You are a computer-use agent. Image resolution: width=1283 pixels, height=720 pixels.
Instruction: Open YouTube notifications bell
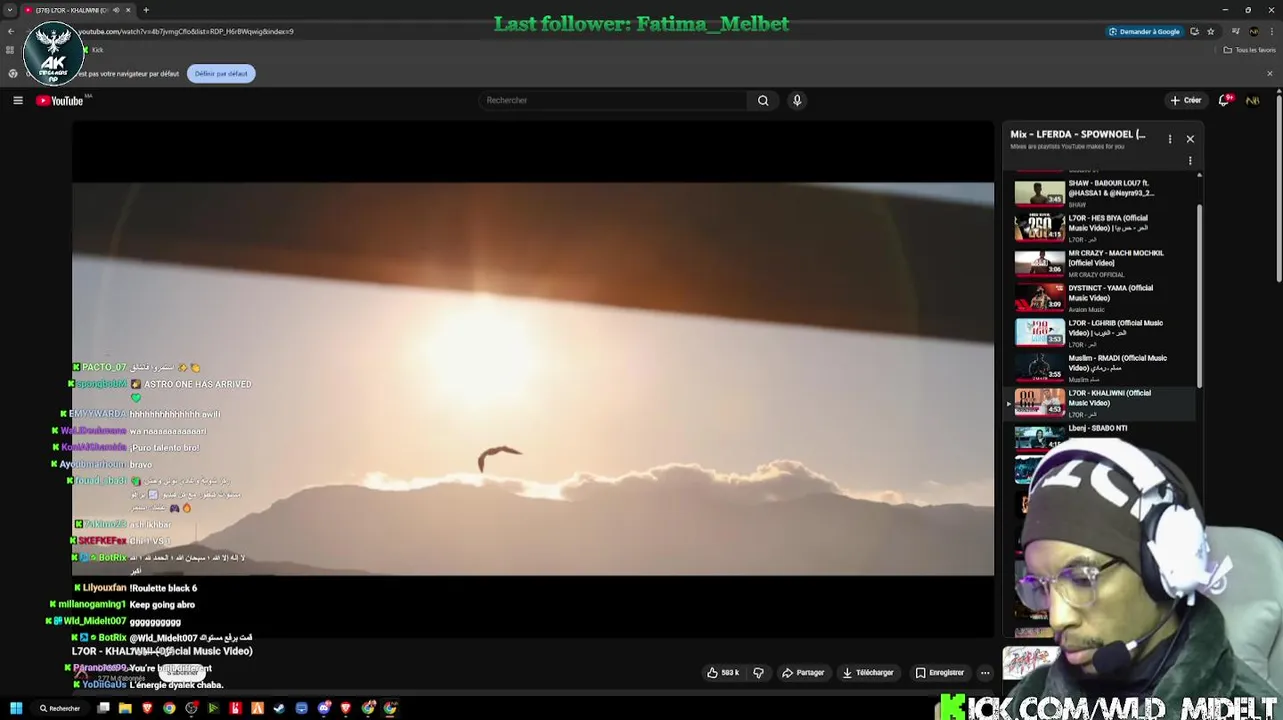click(x=1224, y=100)
